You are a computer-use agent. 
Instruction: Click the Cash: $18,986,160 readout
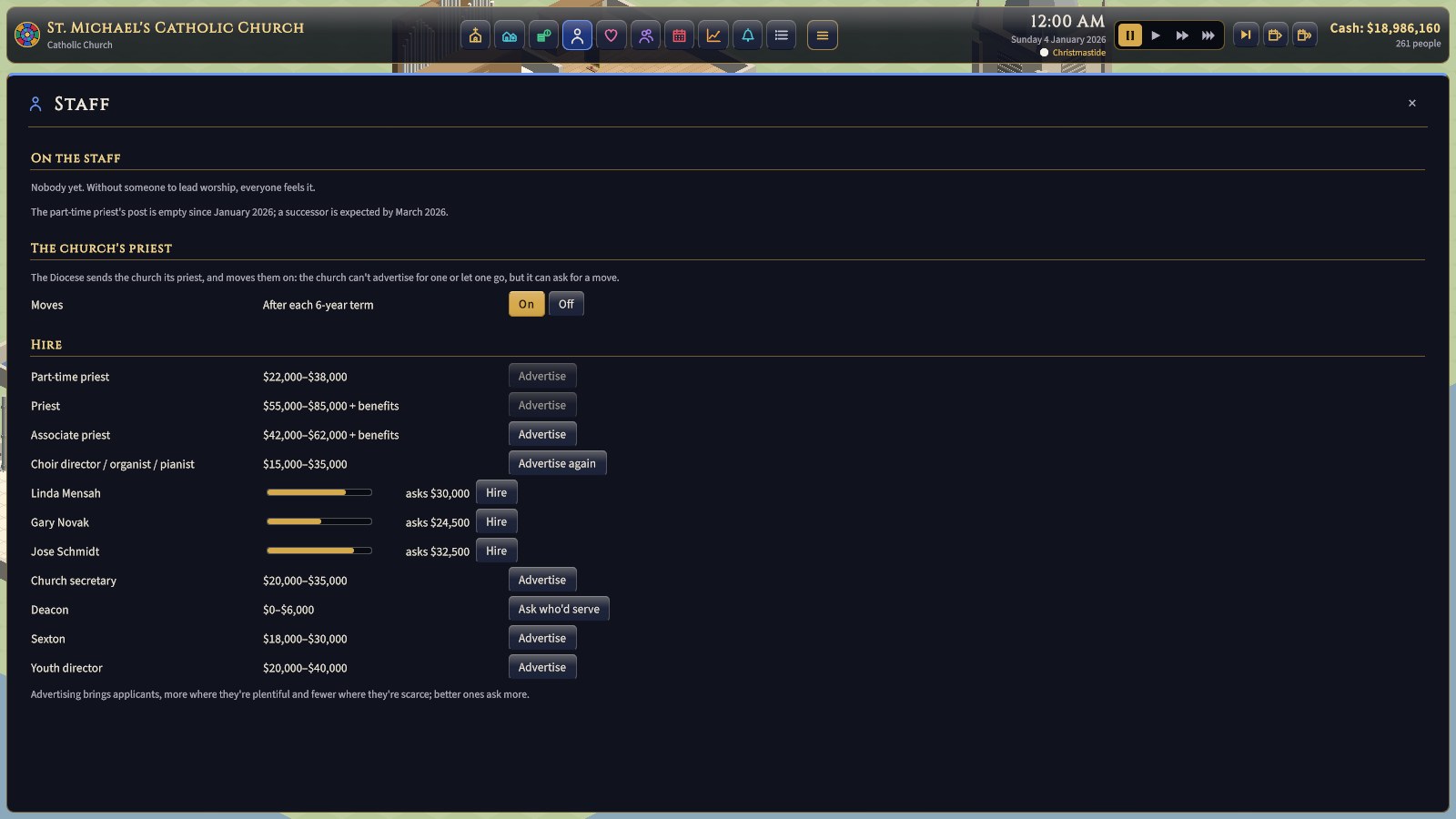click(x=1385, y=28)
